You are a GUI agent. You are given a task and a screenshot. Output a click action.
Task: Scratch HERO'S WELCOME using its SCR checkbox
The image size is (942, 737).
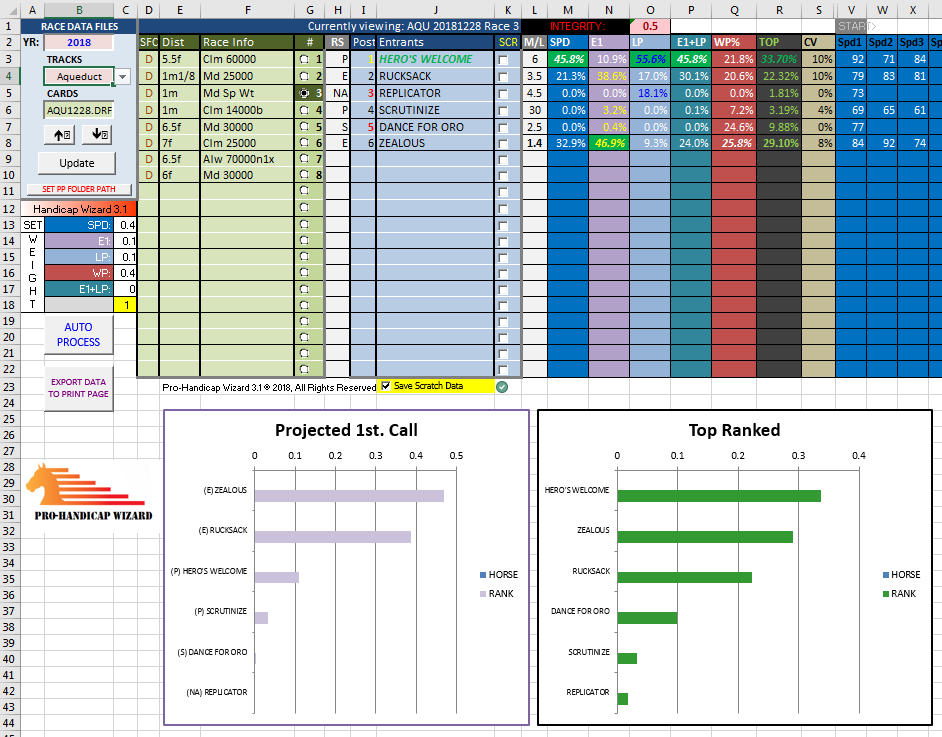(x=503, y=59)
